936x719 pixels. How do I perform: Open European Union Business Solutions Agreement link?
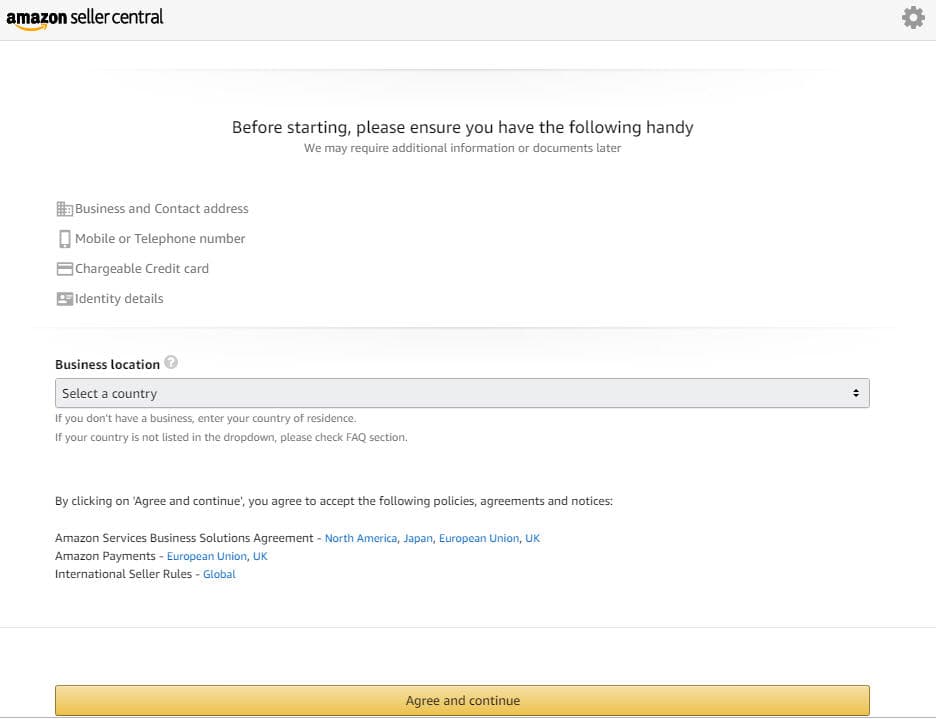[479, 538]
